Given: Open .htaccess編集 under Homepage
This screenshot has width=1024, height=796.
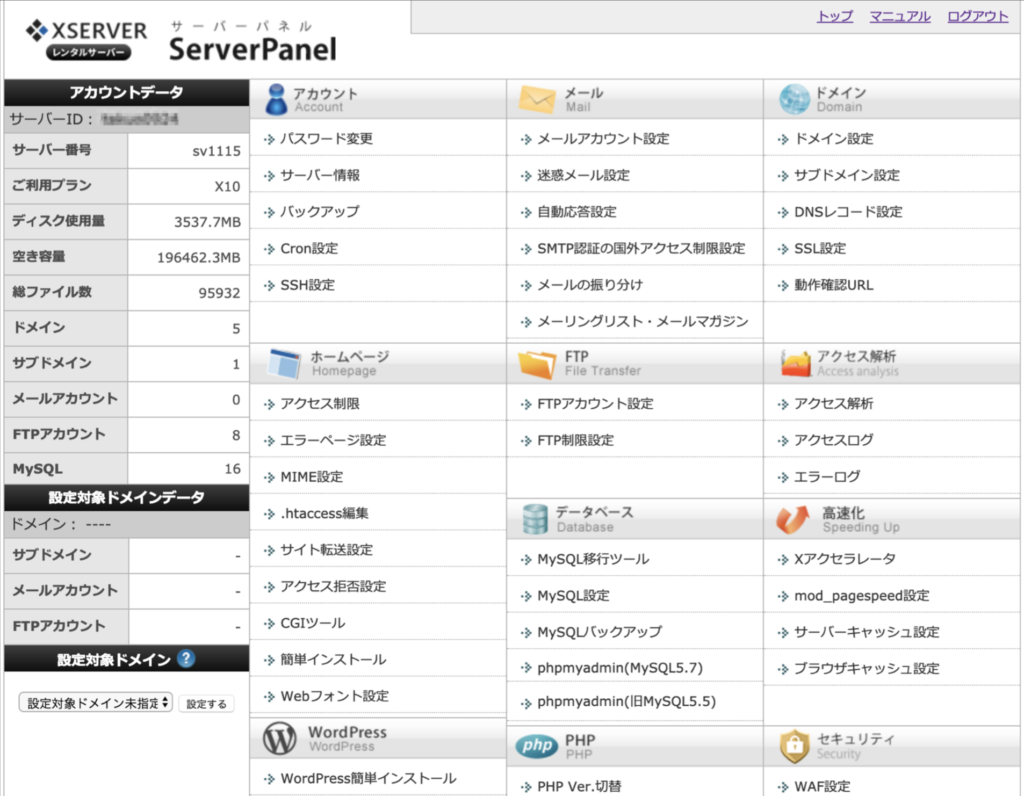Looking at the screenshot, I should pyautogui.click(x=324, y=513).
